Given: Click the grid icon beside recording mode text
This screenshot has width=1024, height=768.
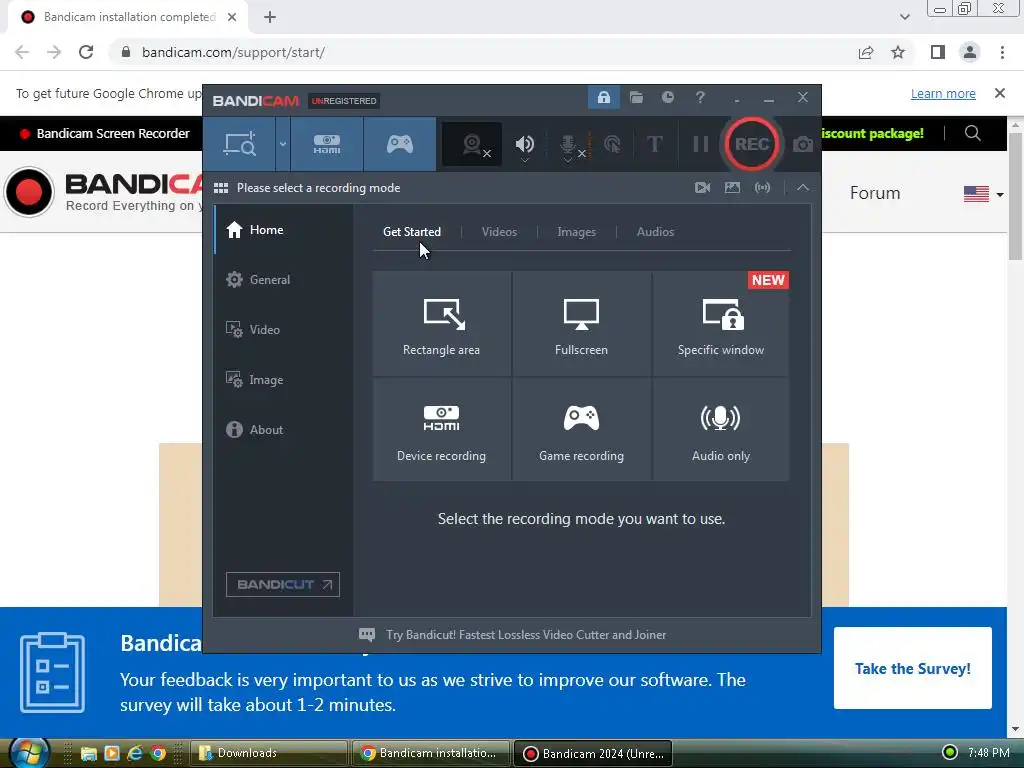Looking at the screenshot, I should 221,188.
